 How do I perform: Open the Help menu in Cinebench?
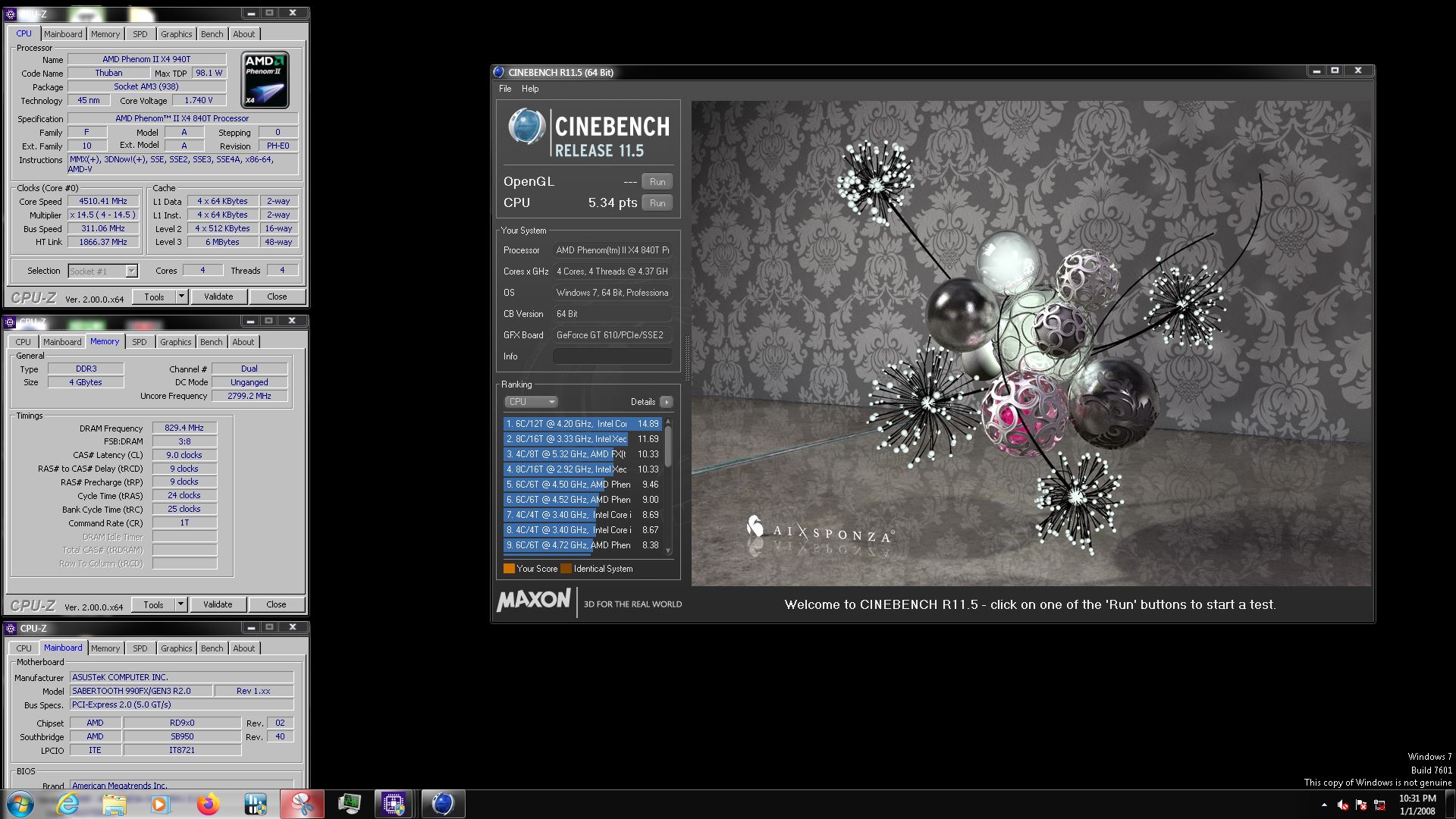pos(530,89)
